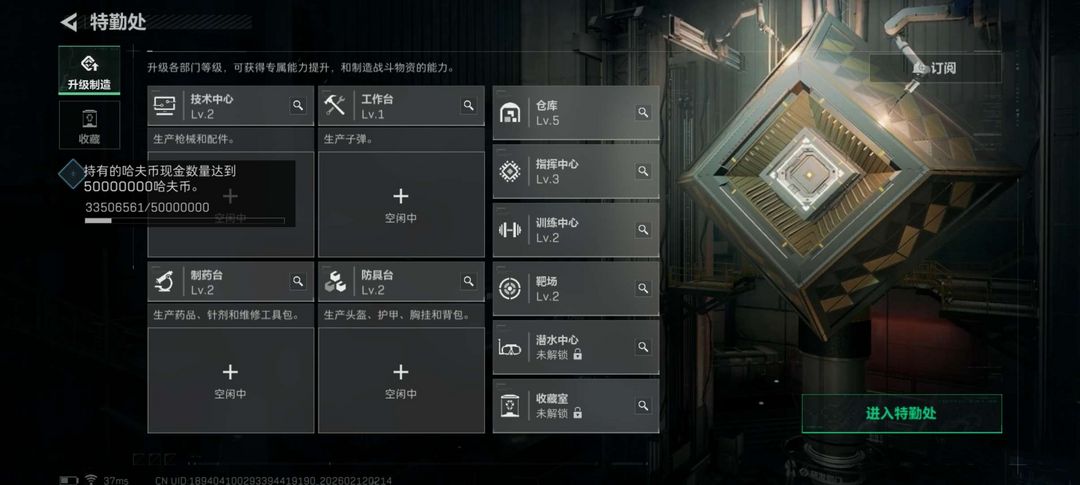Add production in 防具台 idle slot
Screen dimensions: 1080x485
[401, 380]
